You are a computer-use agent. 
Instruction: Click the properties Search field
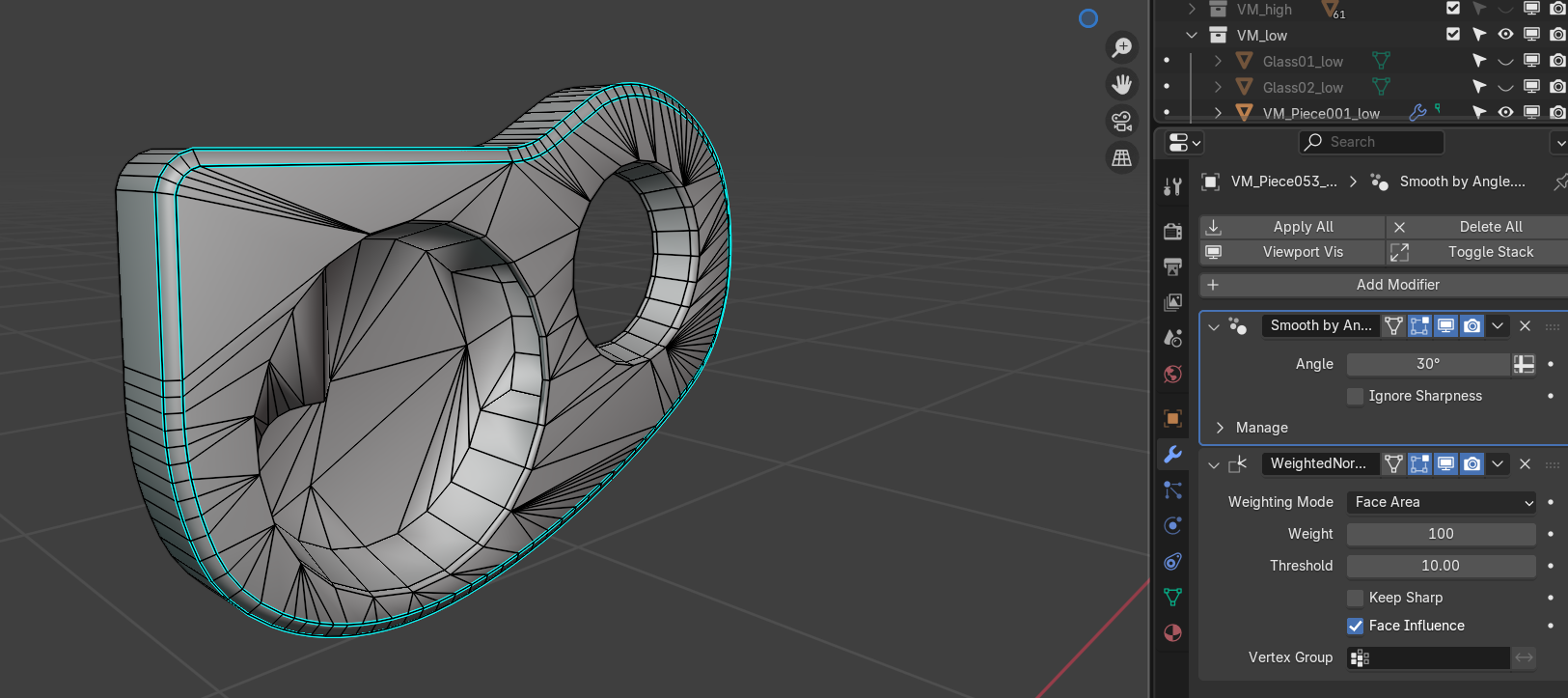coord(1372,142)
